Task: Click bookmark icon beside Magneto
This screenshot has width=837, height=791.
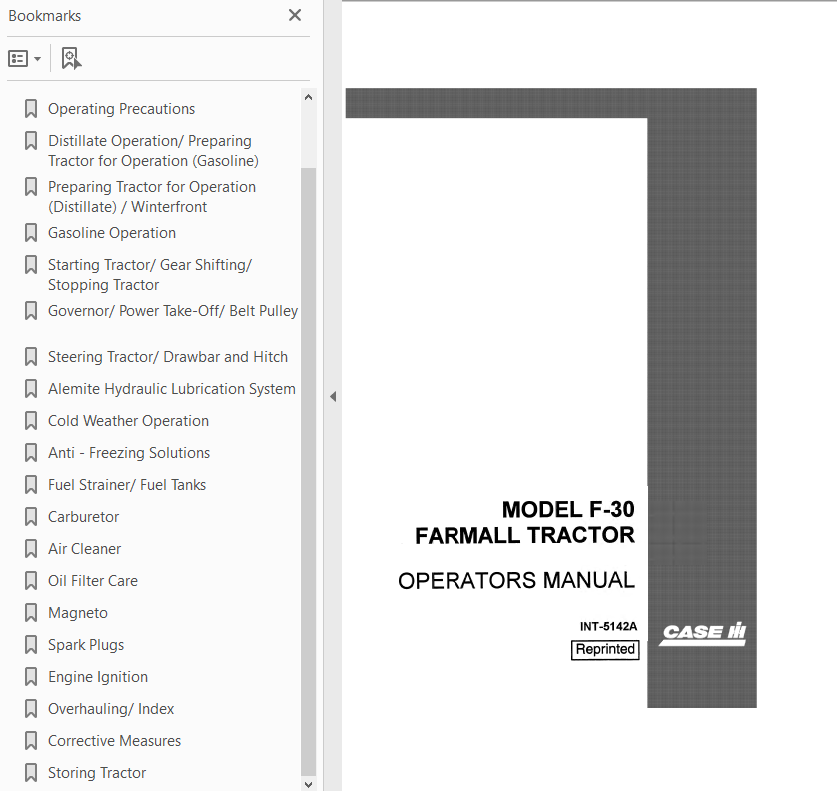Action: click(31, 613)
